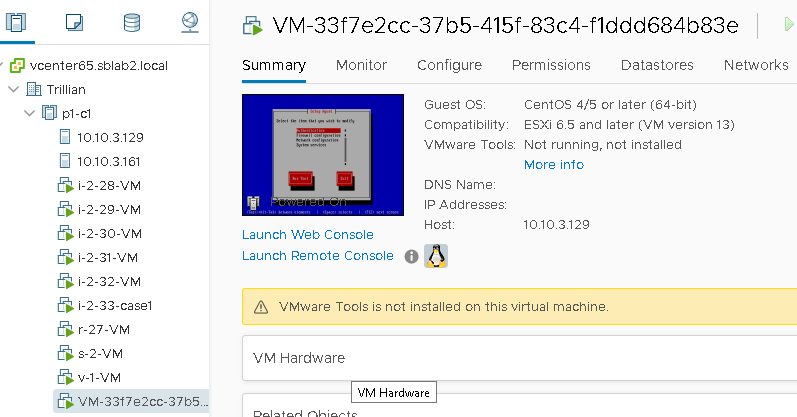
Task: Switch to the Datastores tab
Action: pos(657,65)
